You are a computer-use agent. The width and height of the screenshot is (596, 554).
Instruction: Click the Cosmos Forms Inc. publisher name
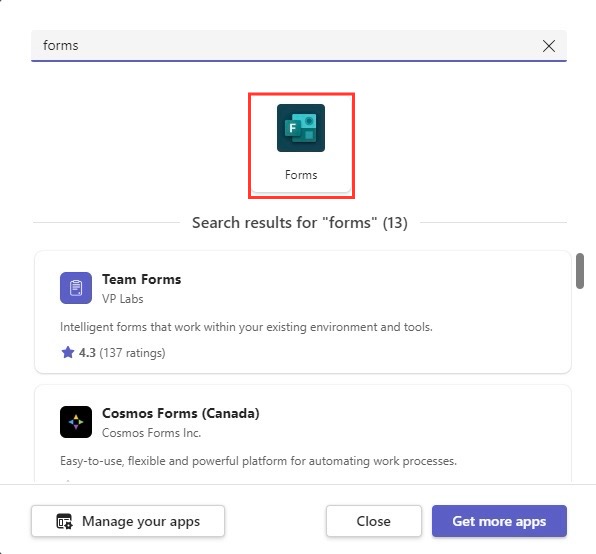pyautogui.click(x=151, y=433)
